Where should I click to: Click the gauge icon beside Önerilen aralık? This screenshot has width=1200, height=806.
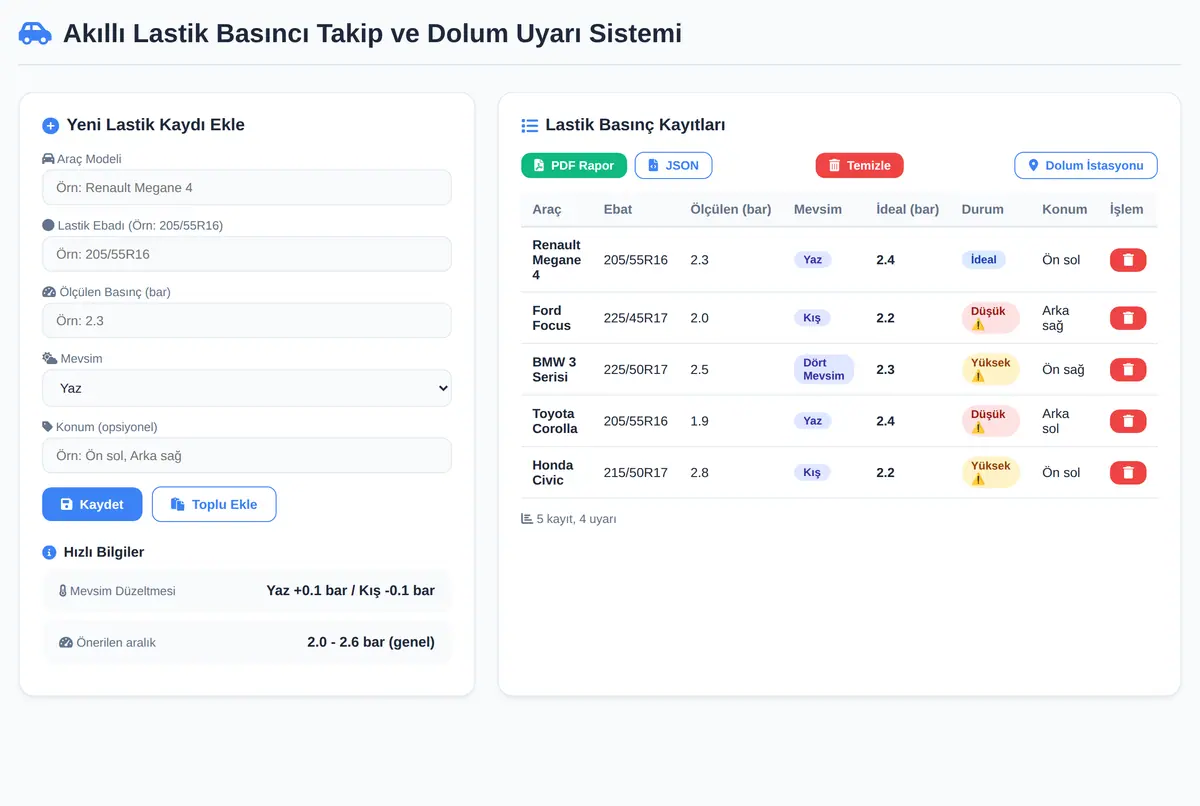point(66,642)
